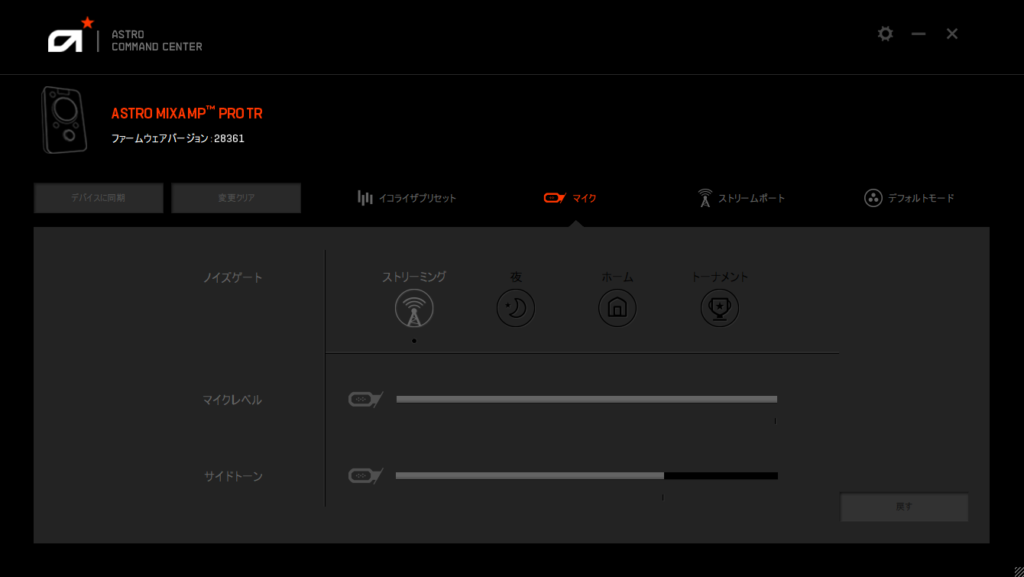Viewport: 1024px width, 577px height.
Task: Click the サイドトーン label
Action: (x=233, y=476)
